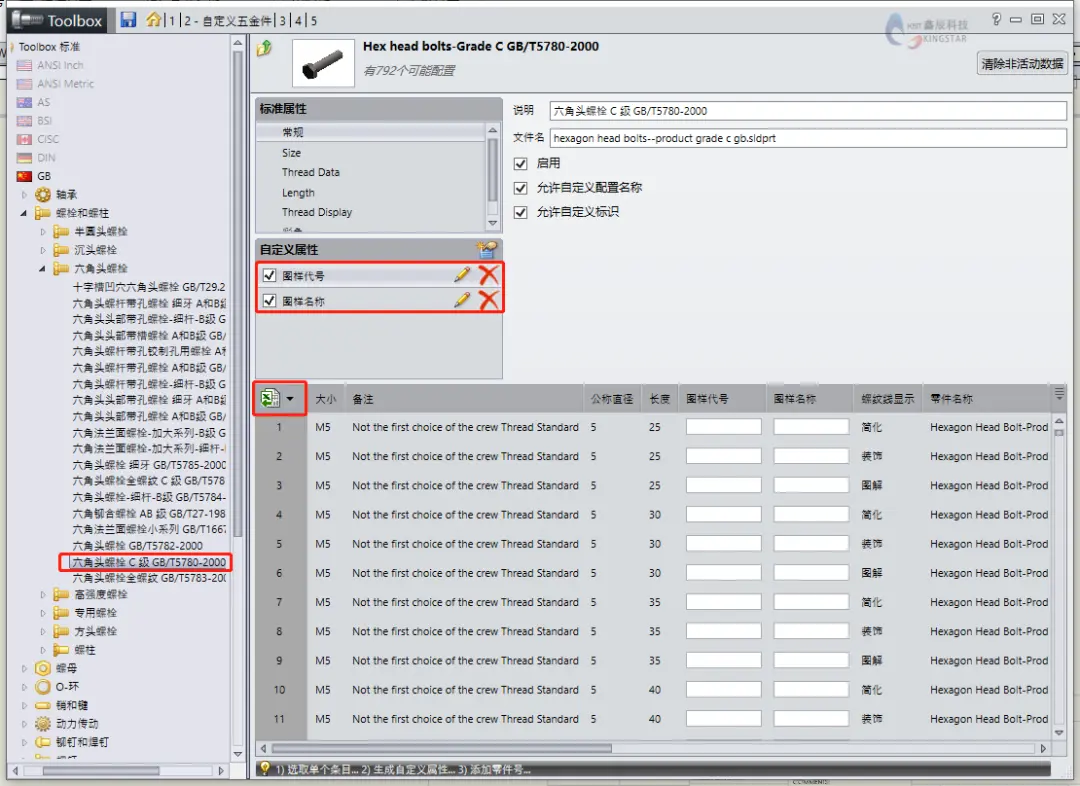Click the 说明 description input field
Screen dimensions: 1080x786
point(808,110)
